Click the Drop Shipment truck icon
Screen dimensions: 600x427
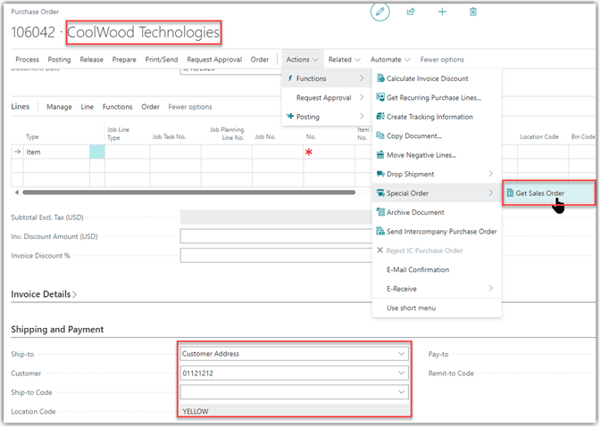click(x=380, y=174)
